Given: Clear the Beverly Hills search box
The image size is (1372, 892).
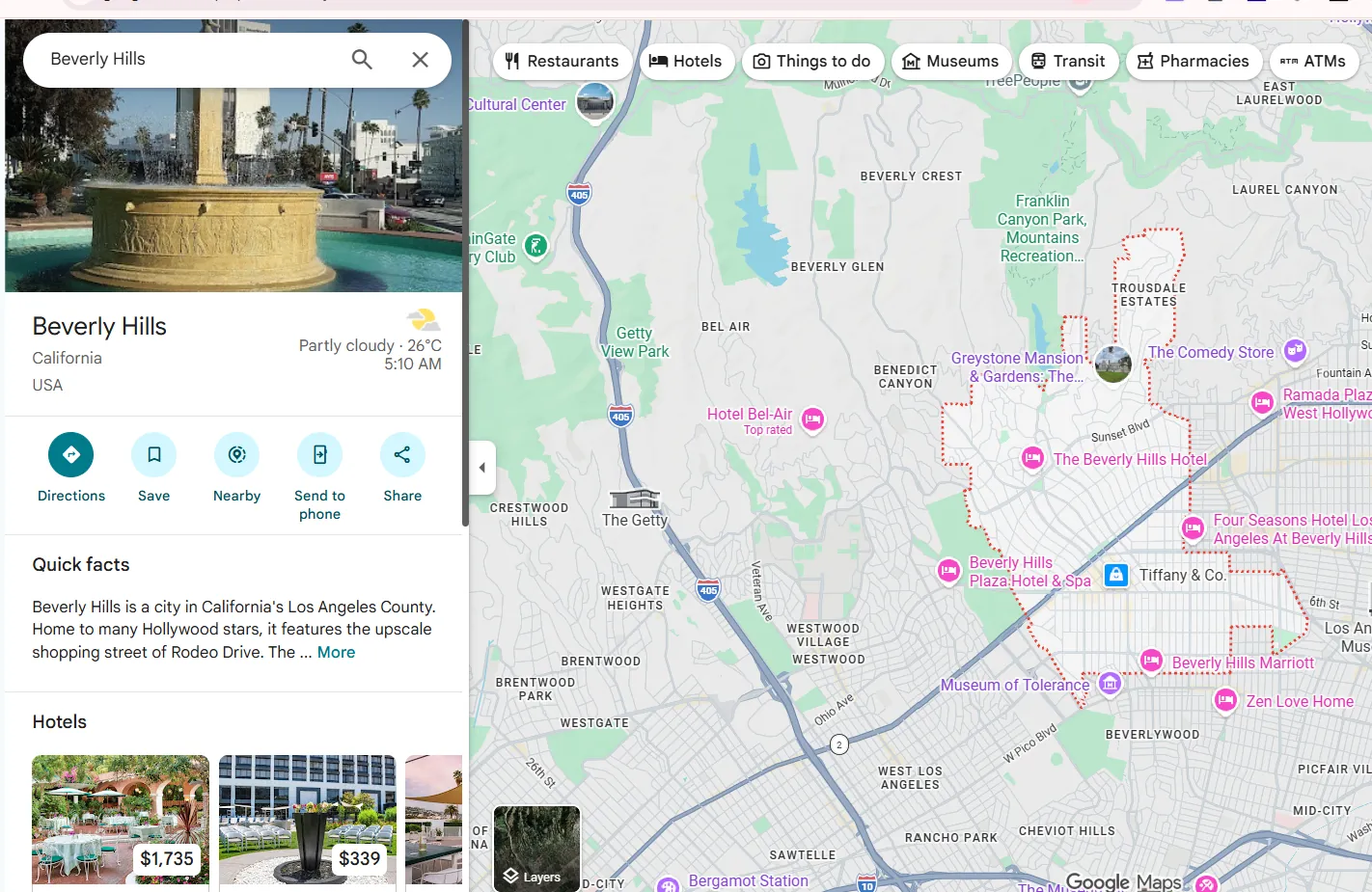Looking at the screenshot, I should click(x=421, y=59).
